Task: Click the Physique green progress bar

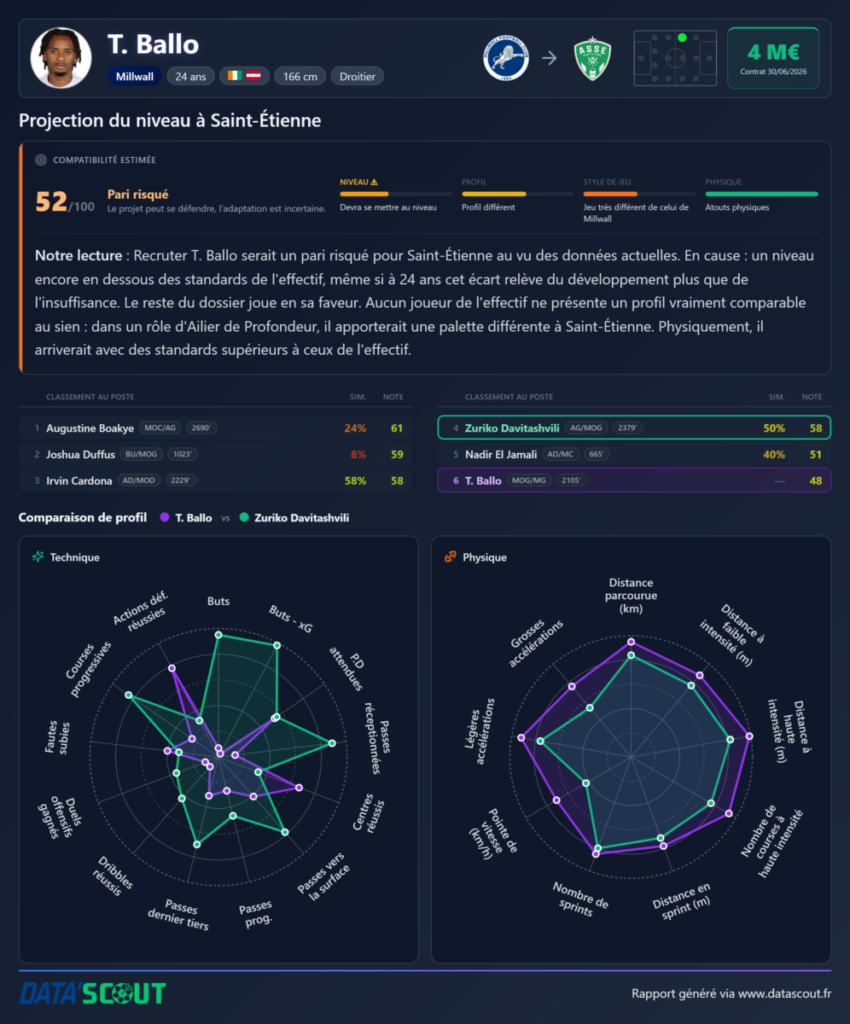Action: point(761,194)
